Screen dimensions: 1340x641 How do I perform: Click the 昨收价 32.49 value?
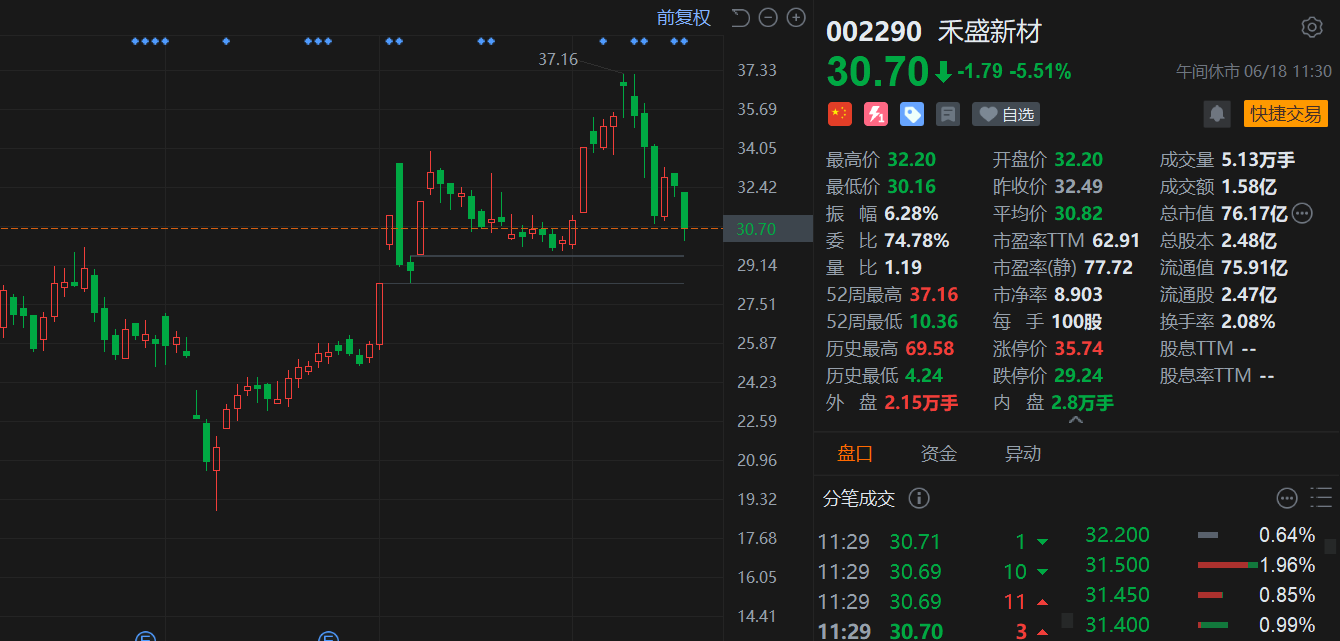(x=1079, y=186)
